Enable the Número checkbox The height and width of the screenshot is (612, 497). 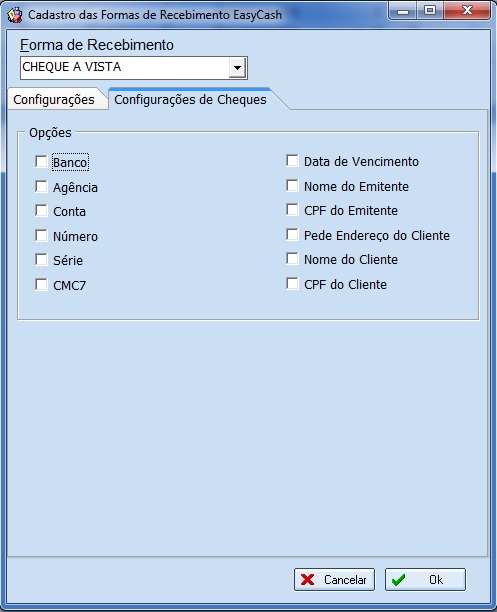(41, 235)
